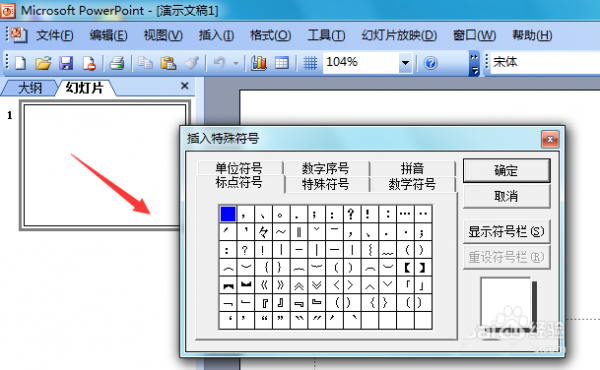Pick the ～ tilde symbol cell

click(281, 231)
